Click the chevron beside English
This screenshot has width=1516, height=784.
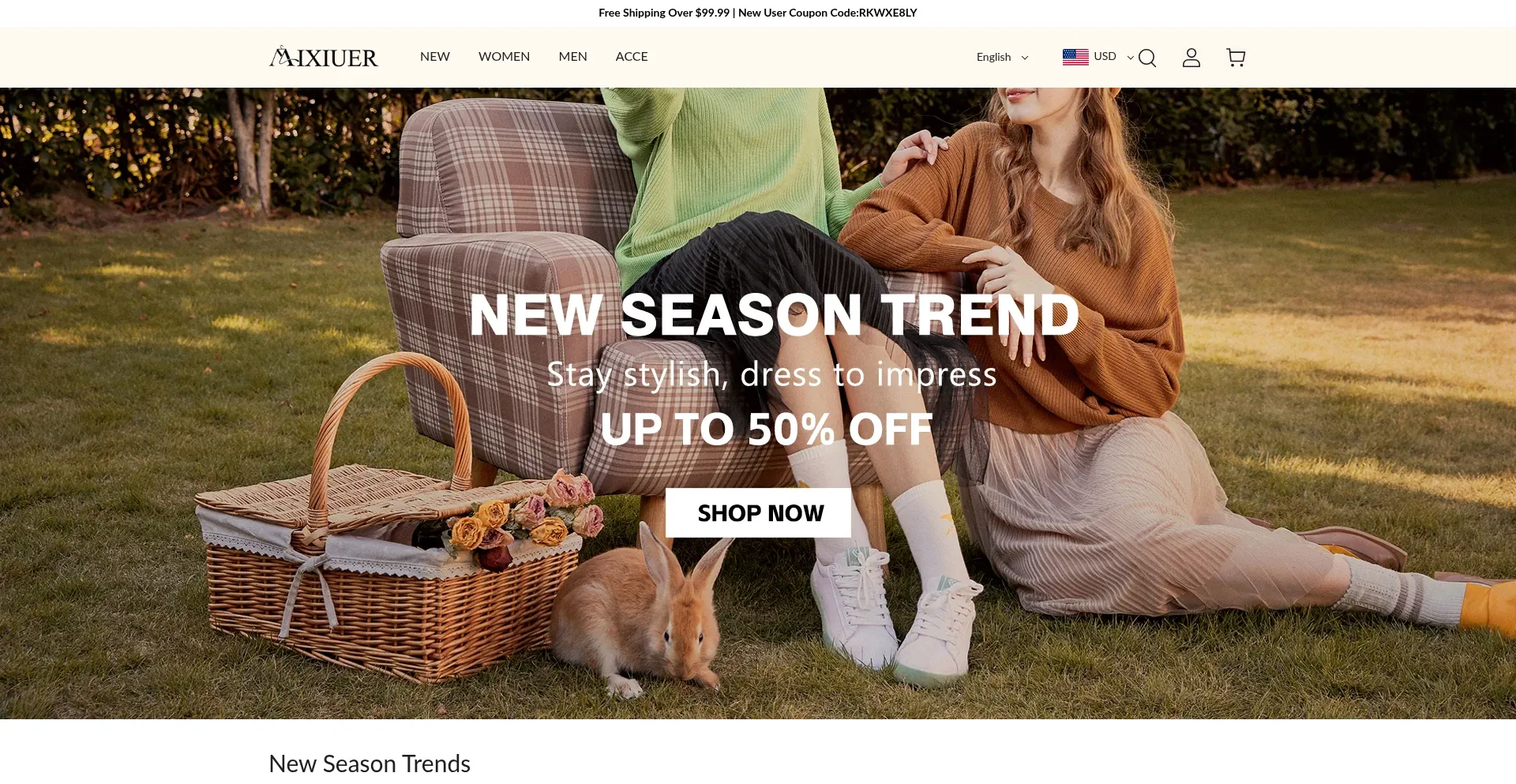[1025, 58]
